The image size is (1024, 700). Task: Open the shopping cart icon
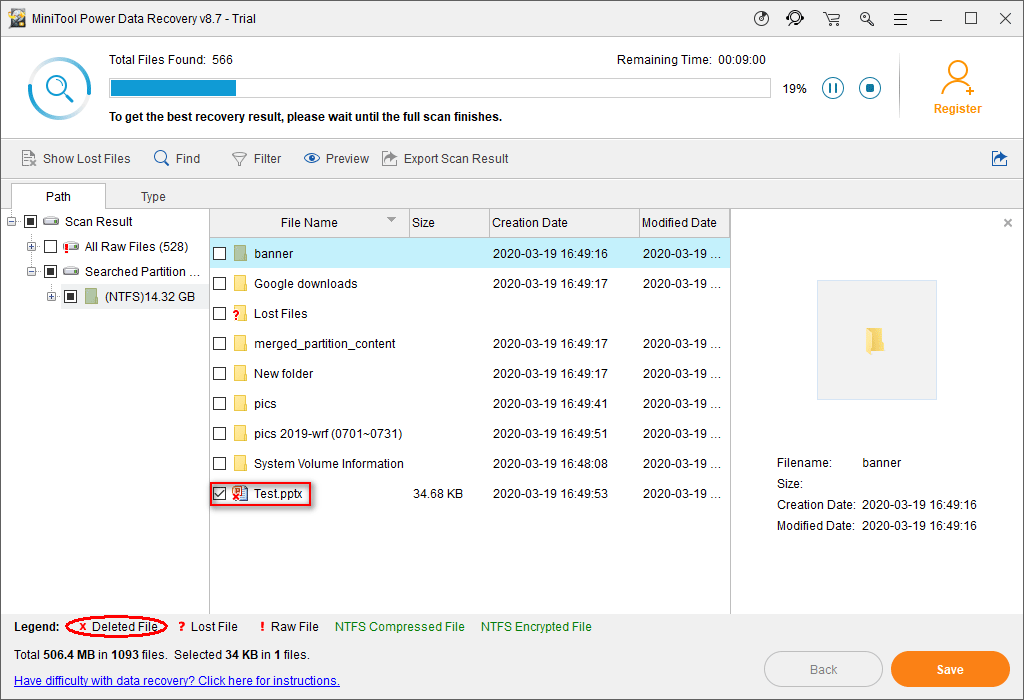pos(831,19)
